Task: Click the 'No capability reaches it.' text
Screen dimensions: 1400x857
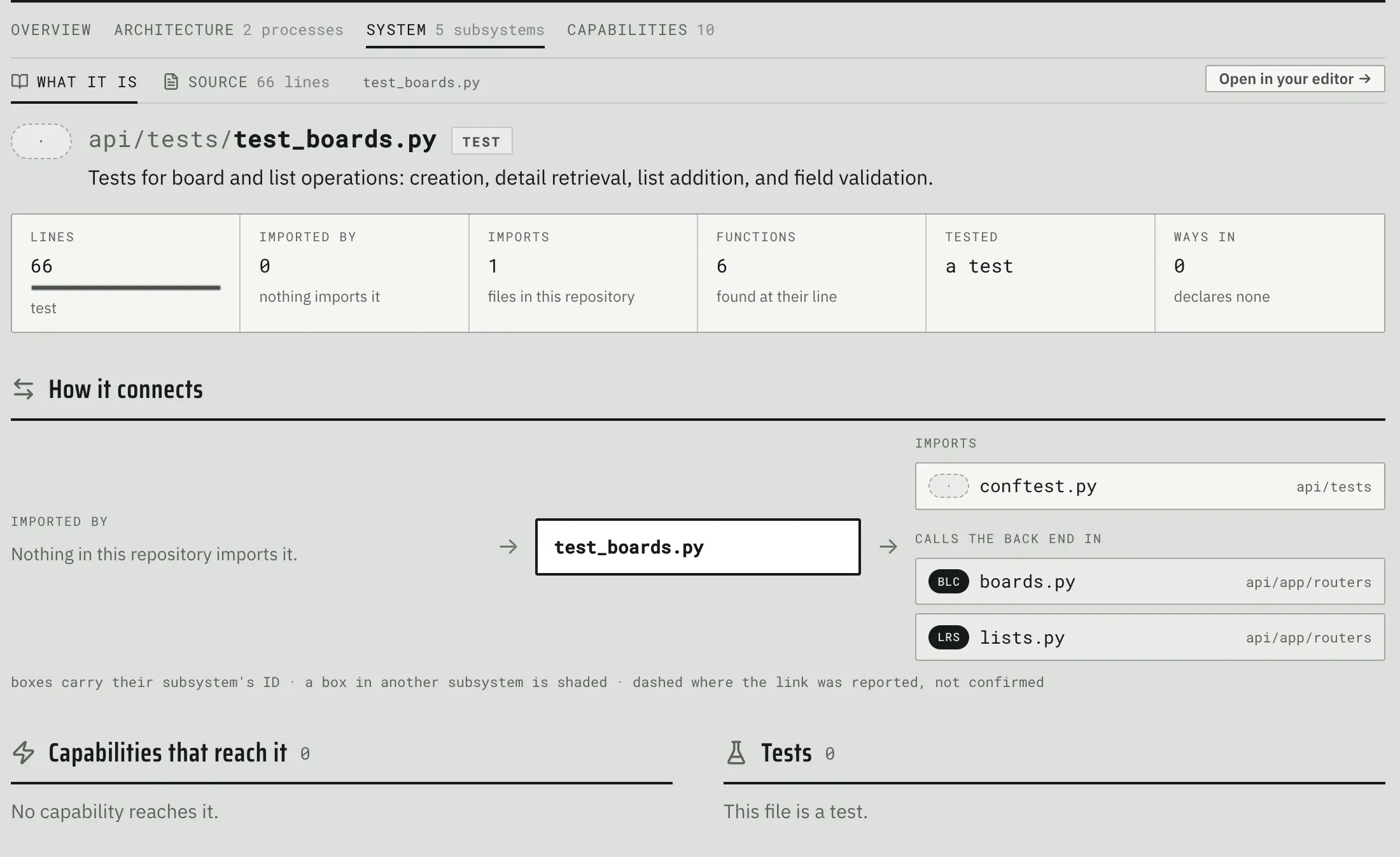Action: coord(115,812)
